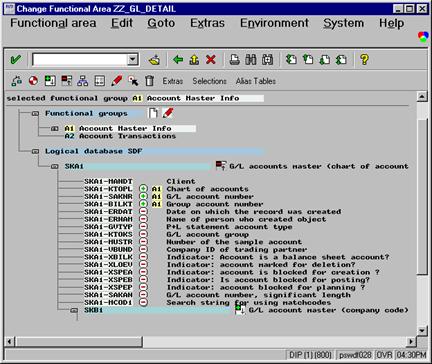
Task: Cancel with the red X icon
Action: coord(211,60)
